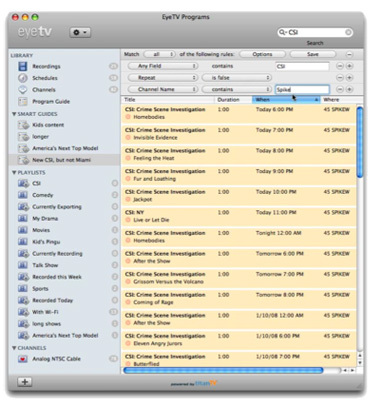Screen dimensions: 380x407
Task: Open Currently Exporting playlist
Action: pyautogui.click(x=50, y=207)
